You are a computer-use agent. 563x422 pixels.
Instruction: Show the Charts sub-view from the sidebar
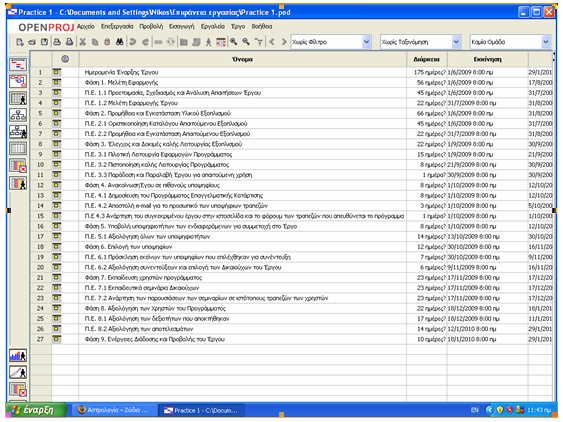click(18, 372)
